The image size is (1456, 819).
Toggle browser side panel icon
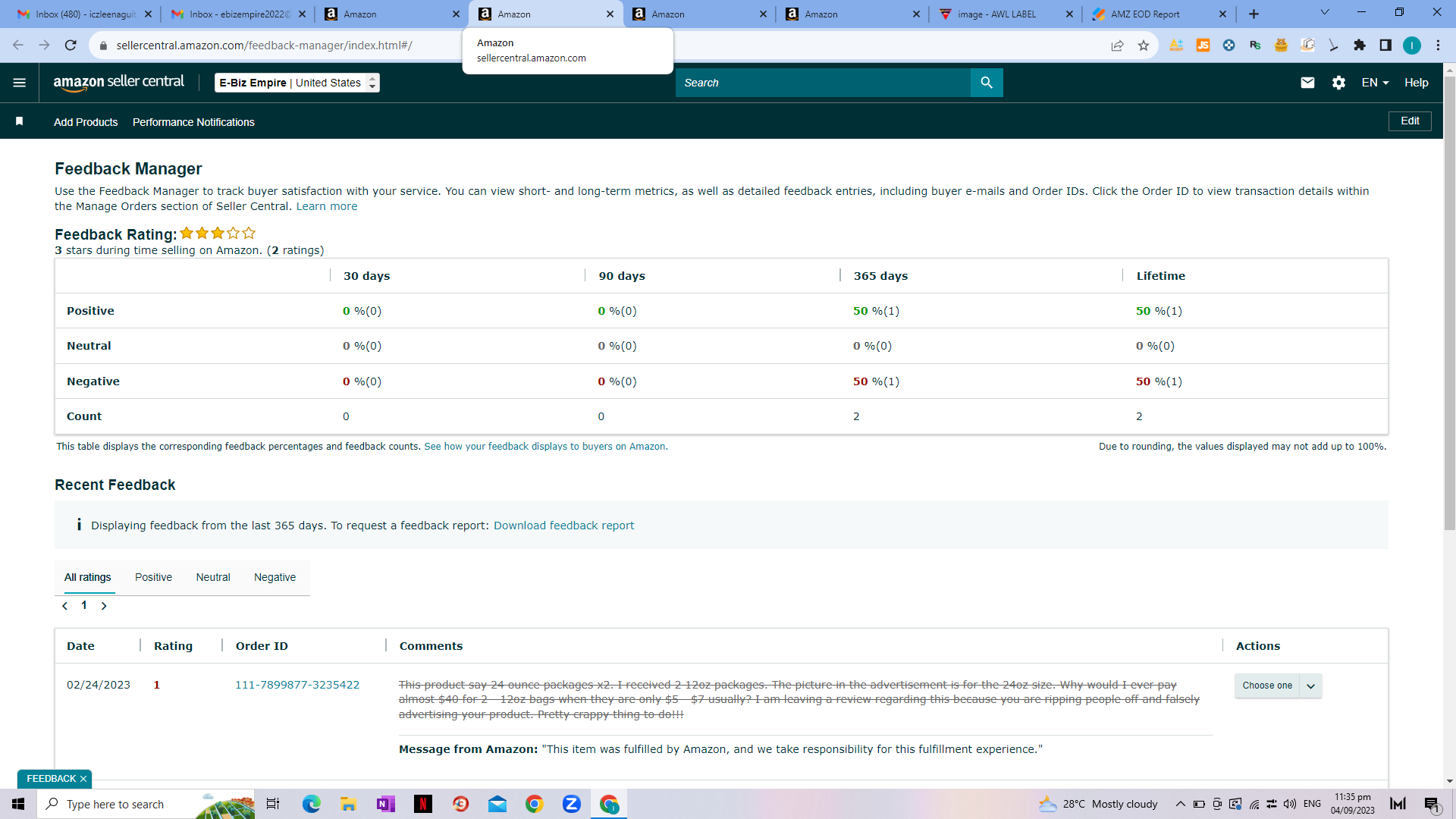click(1385, 45)
